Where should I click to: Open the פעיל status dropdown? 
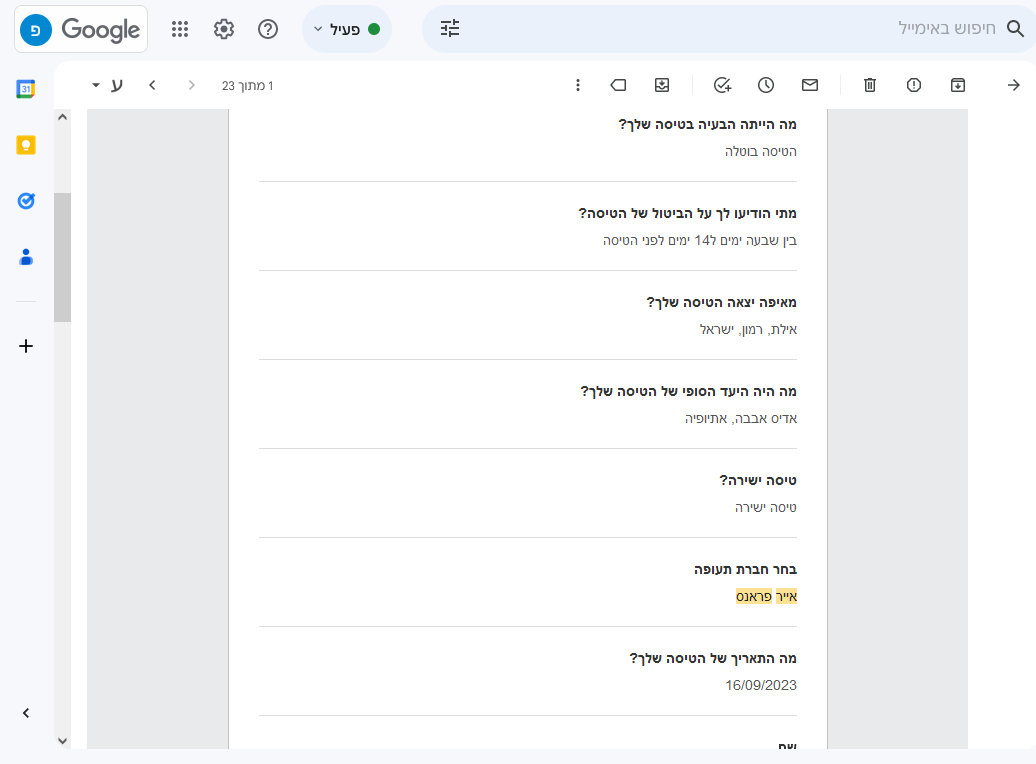click(x=347, y=29)
